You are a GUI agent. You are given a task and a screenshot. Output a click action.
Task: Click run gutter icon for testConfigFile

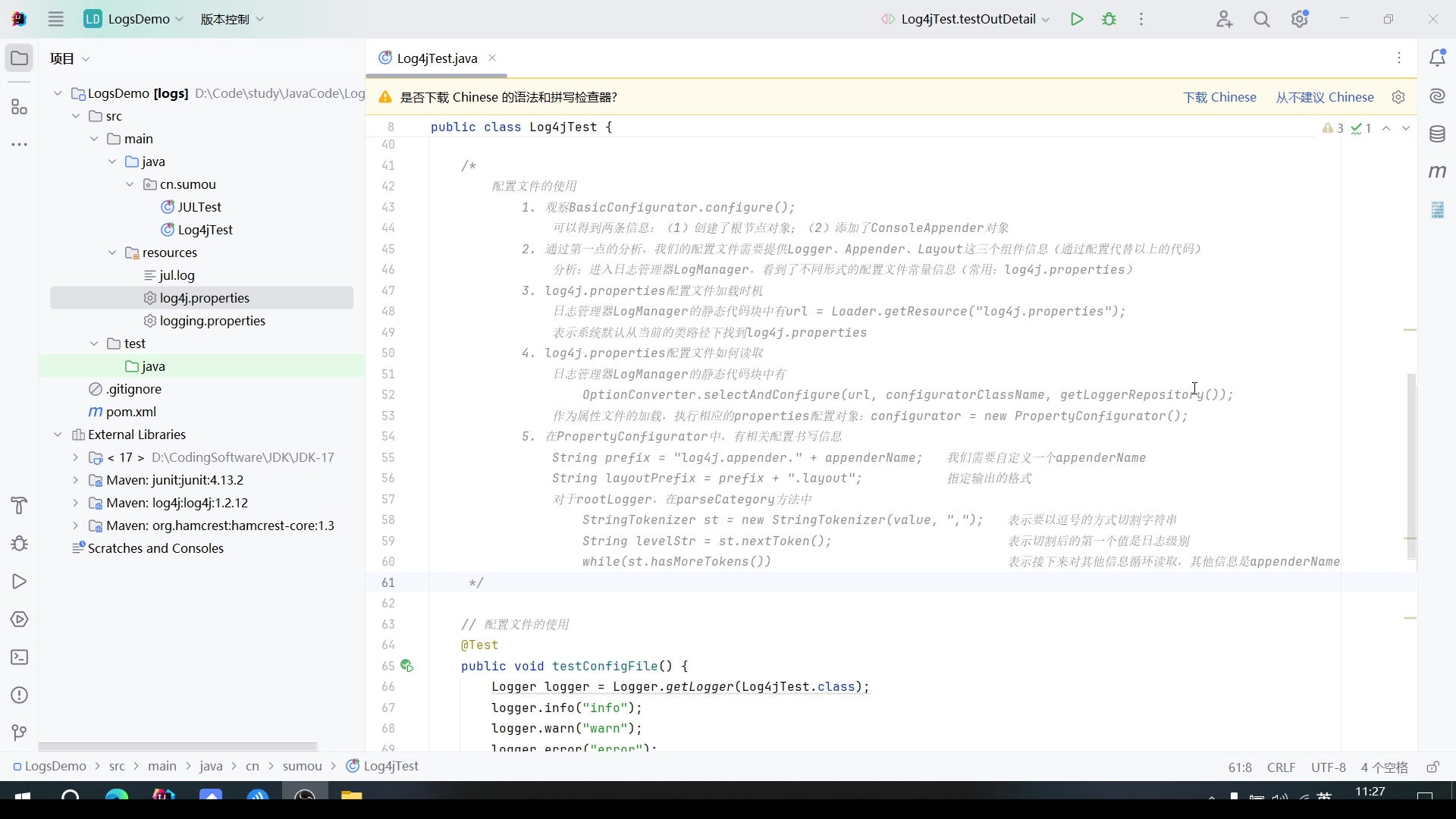(407, 666)
